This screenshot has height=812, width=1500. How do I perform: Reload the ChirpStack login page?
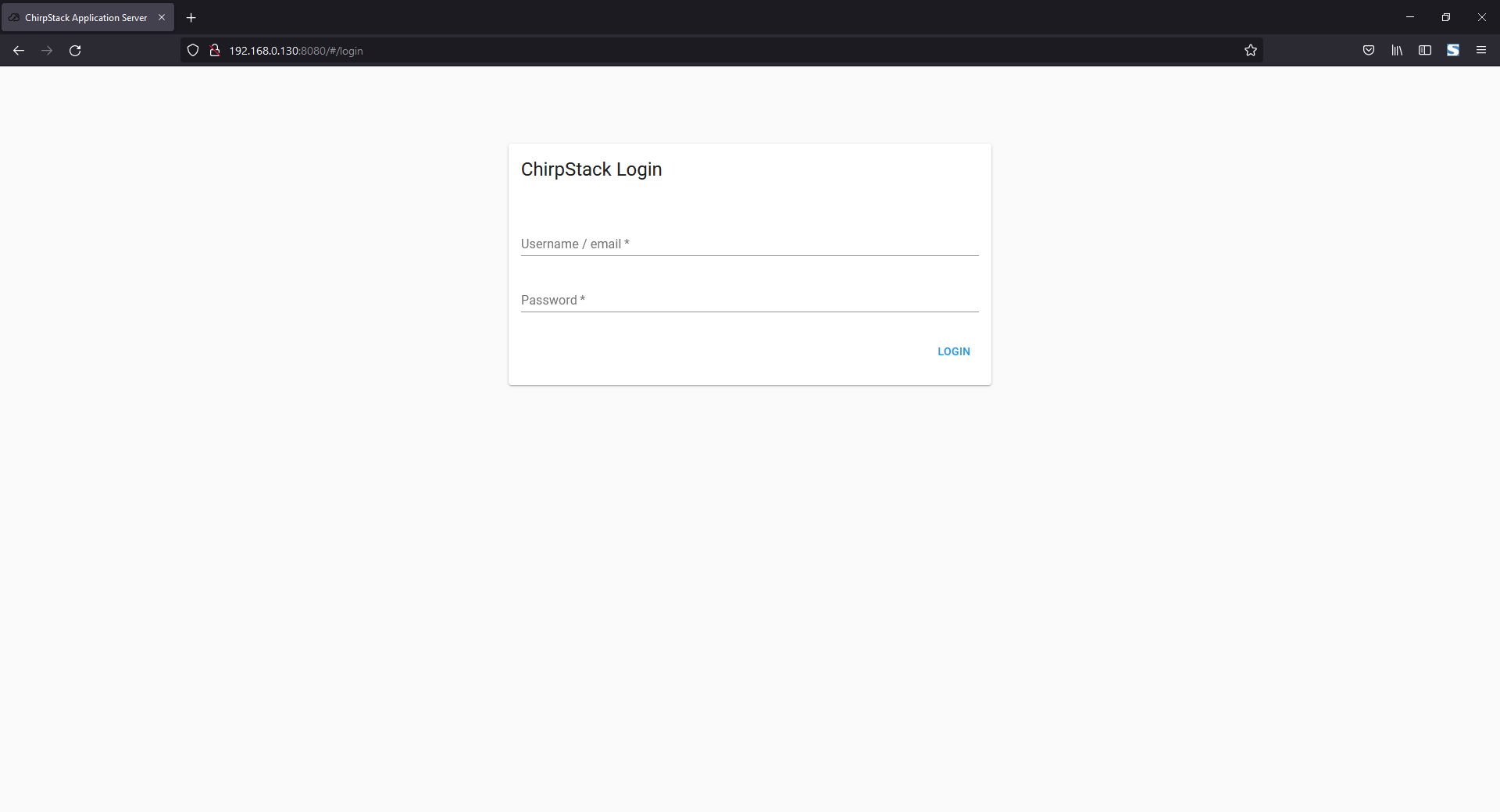[75, 50]
